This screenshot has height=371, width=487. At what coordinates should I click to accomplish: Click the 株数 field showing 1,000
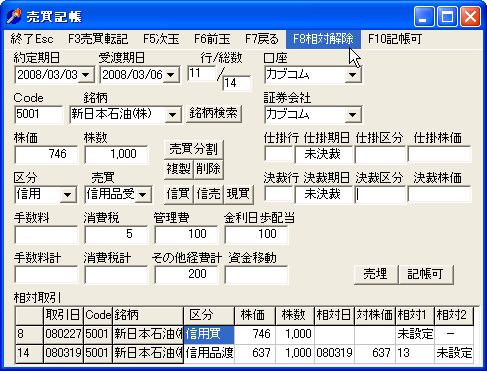(x=116, y=155)
